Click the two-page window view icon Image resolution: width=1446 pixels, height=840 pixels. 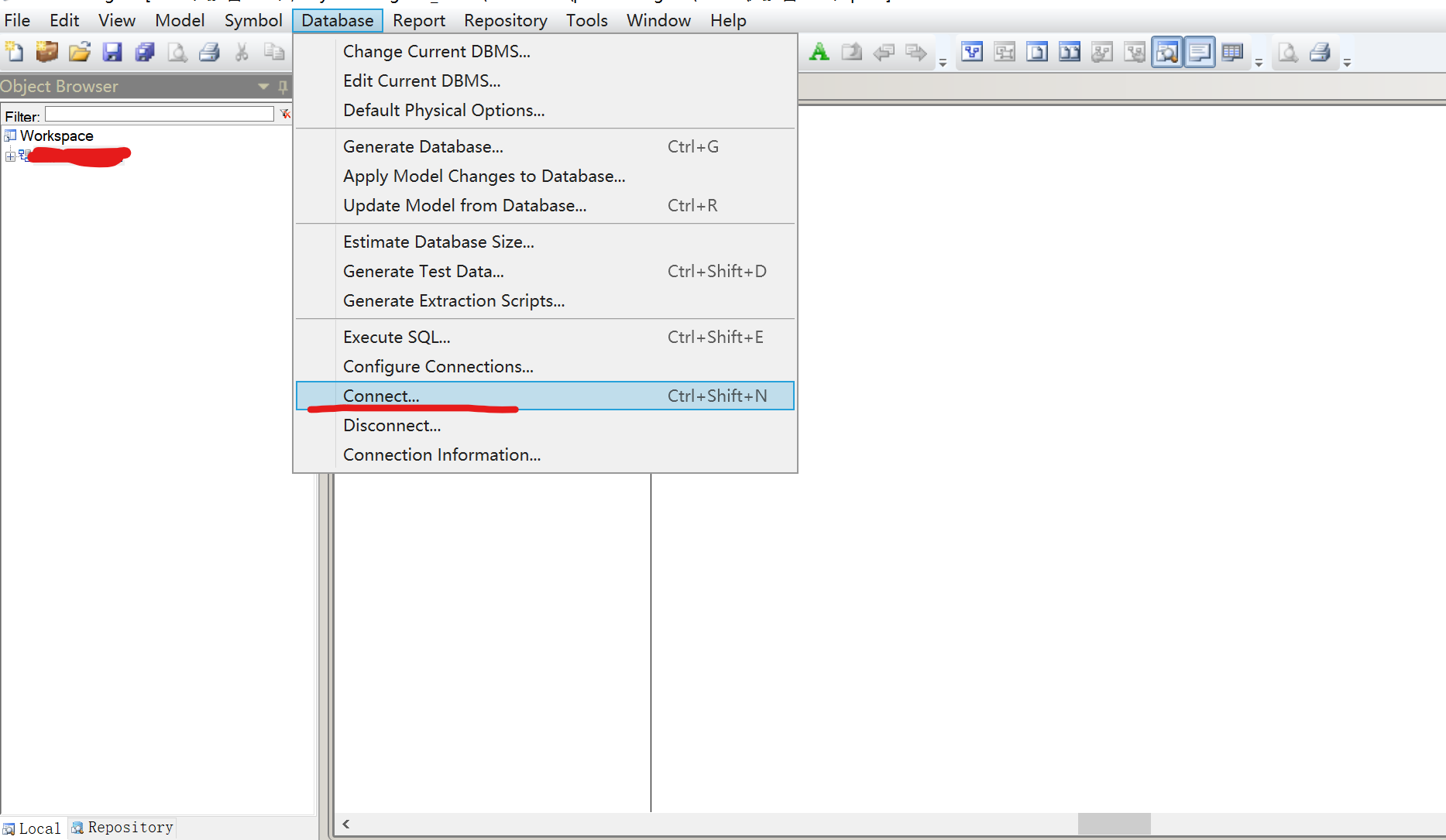coord(1070,52)
